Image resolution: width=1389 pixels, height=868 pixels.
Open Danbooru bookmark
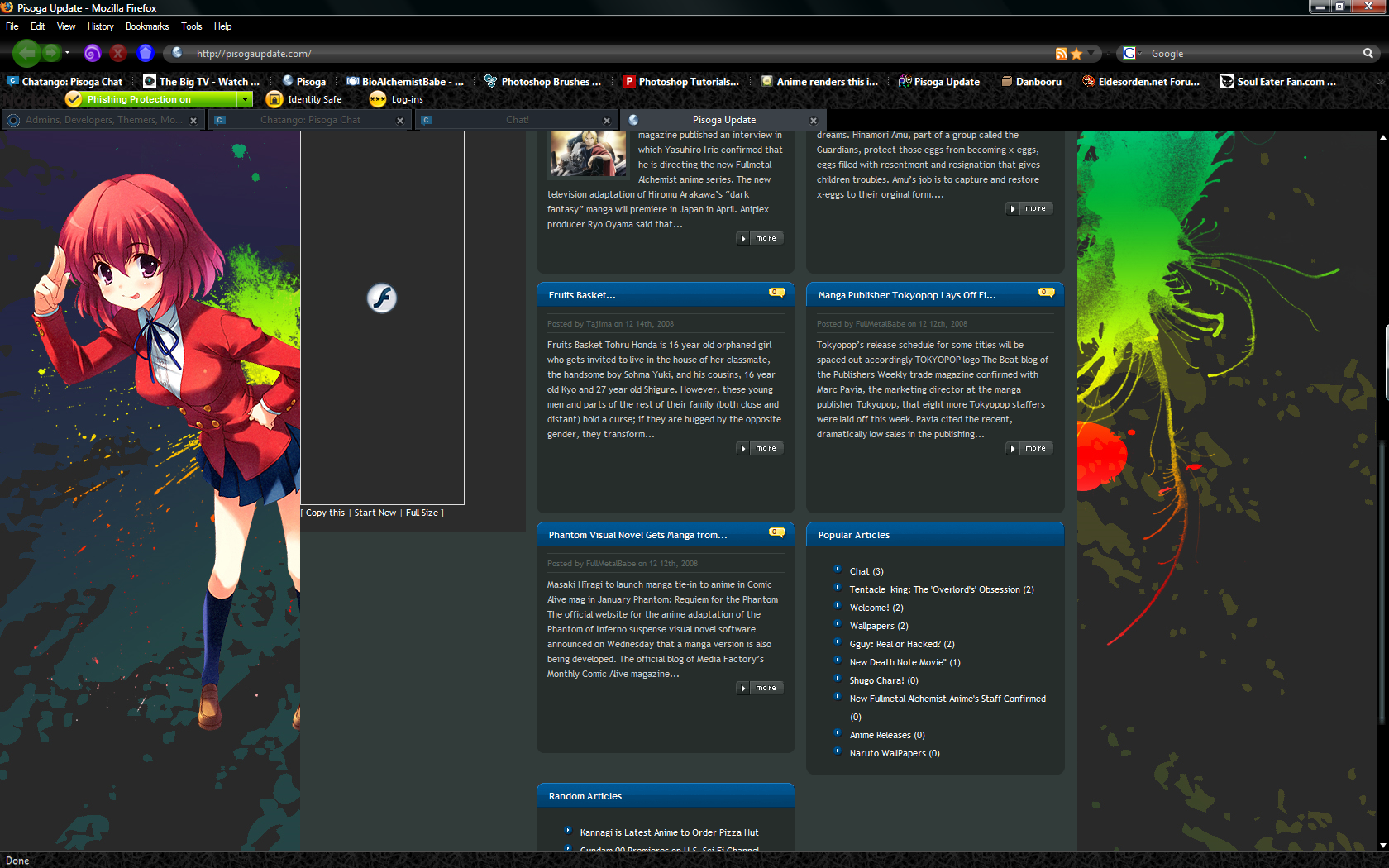pos(1032,82)
